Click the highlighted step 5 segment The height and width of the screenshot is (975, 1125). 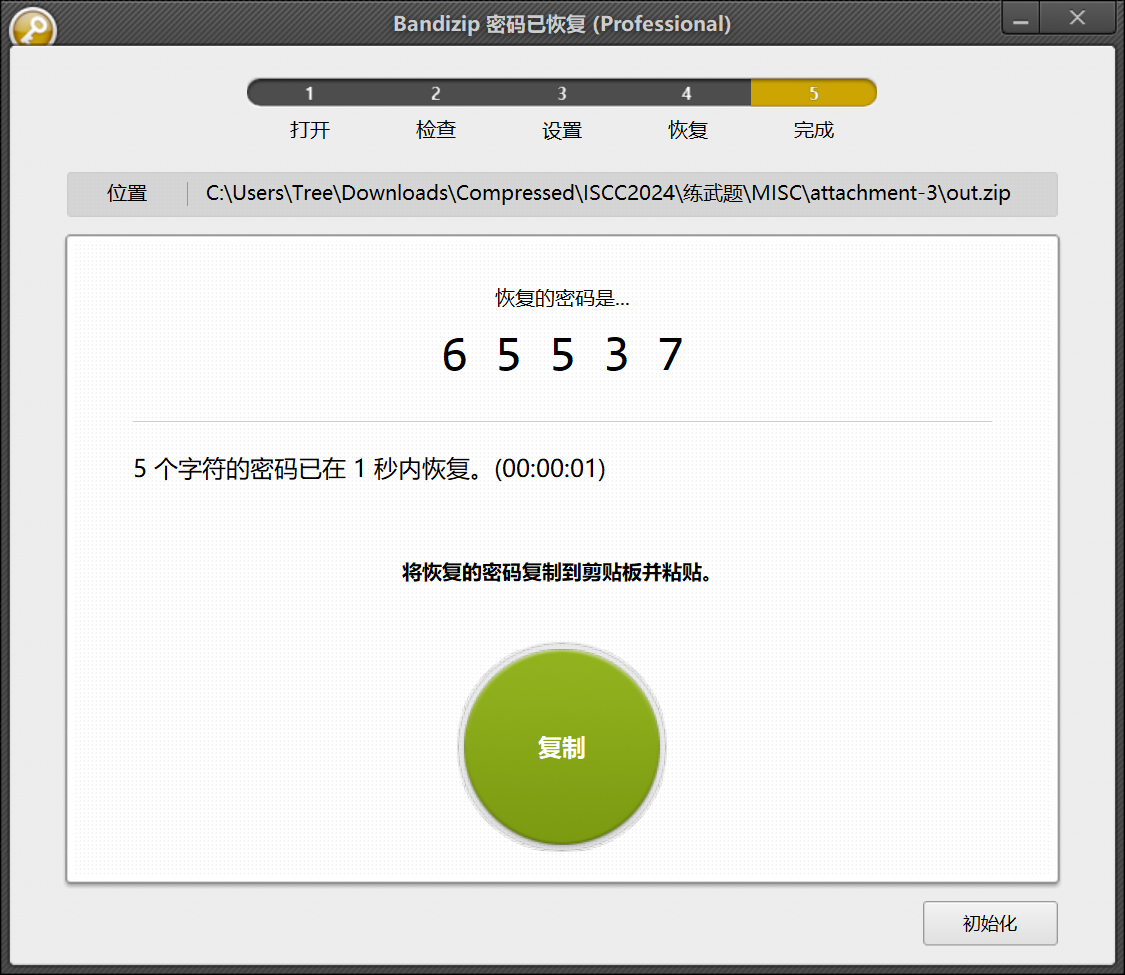click(813, 93)
